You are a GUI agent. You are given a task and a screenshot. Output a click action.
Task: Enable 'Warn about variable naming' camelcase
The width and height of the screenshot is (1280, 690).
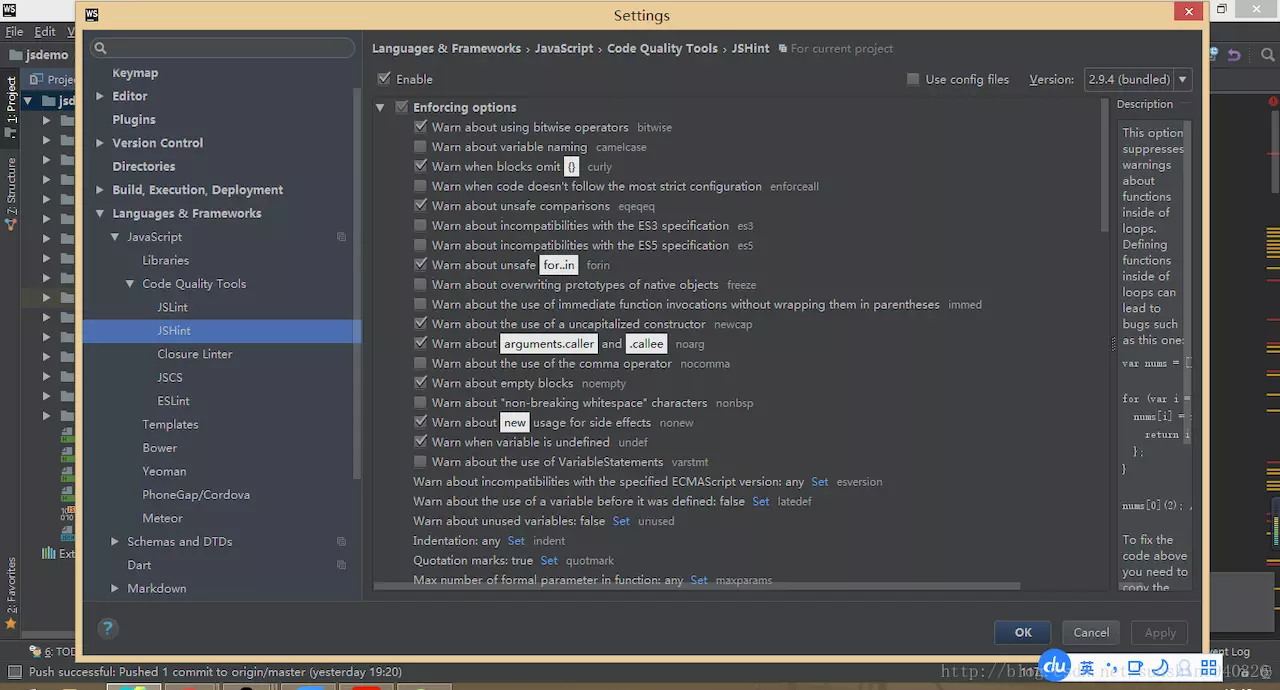pos(421,147)
